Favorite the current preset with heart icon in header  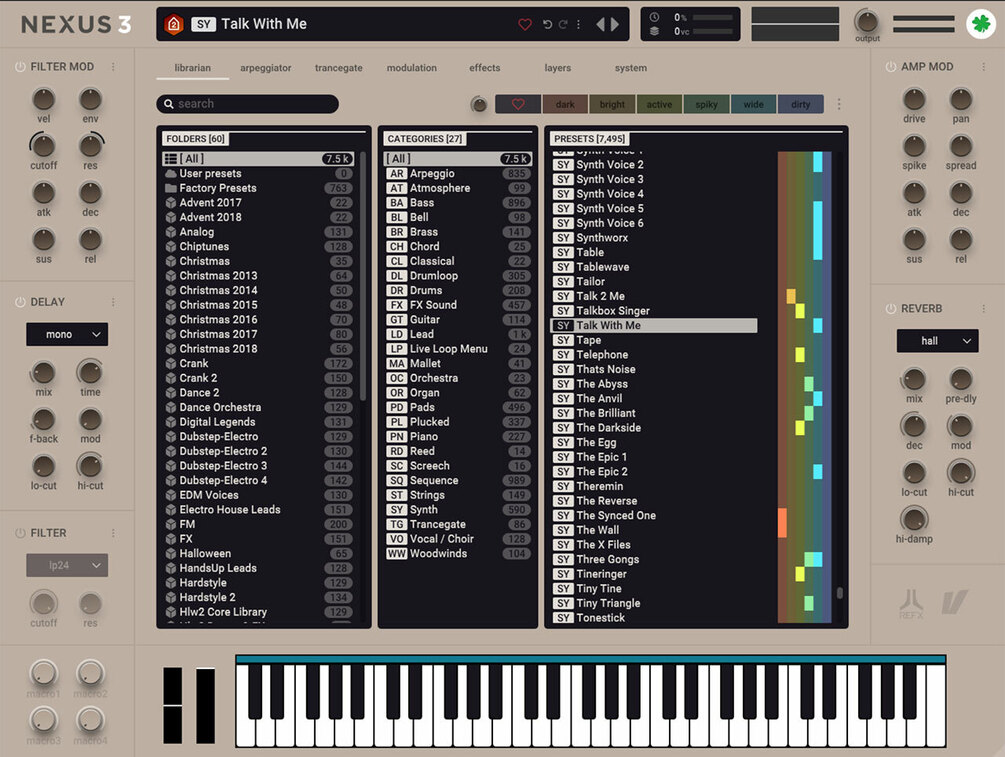[525, 24]
